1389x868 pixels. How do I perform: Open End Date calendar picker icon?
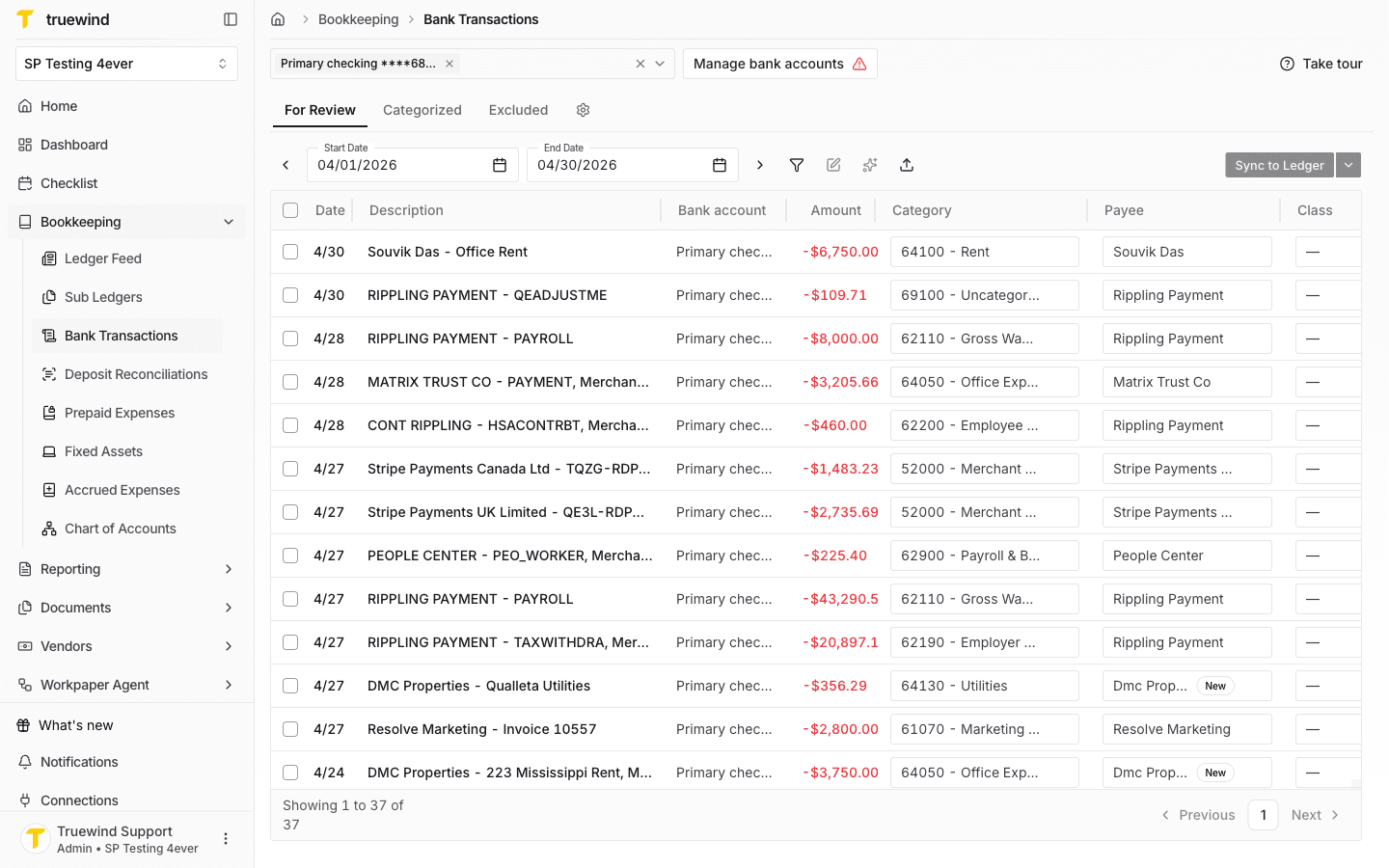[x=720, y=165]
